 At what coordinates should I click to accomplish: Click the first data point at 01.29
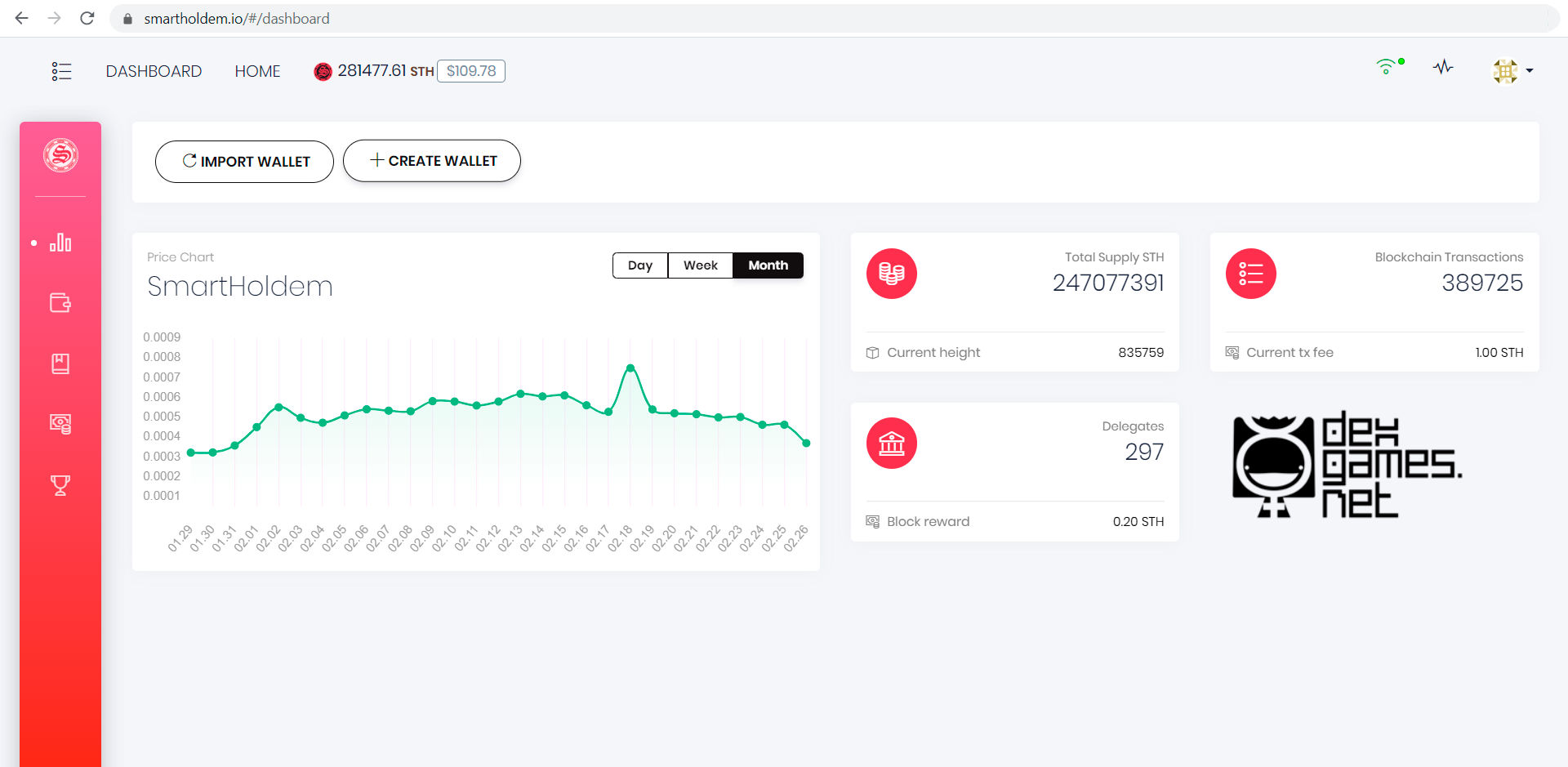pos(191,453)
